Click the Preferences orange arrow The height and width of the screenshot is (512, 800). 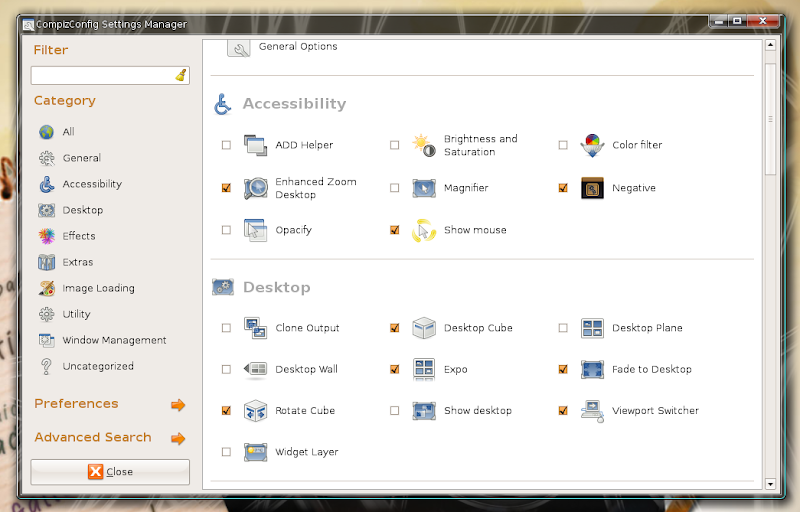click(x=178, y=405)
